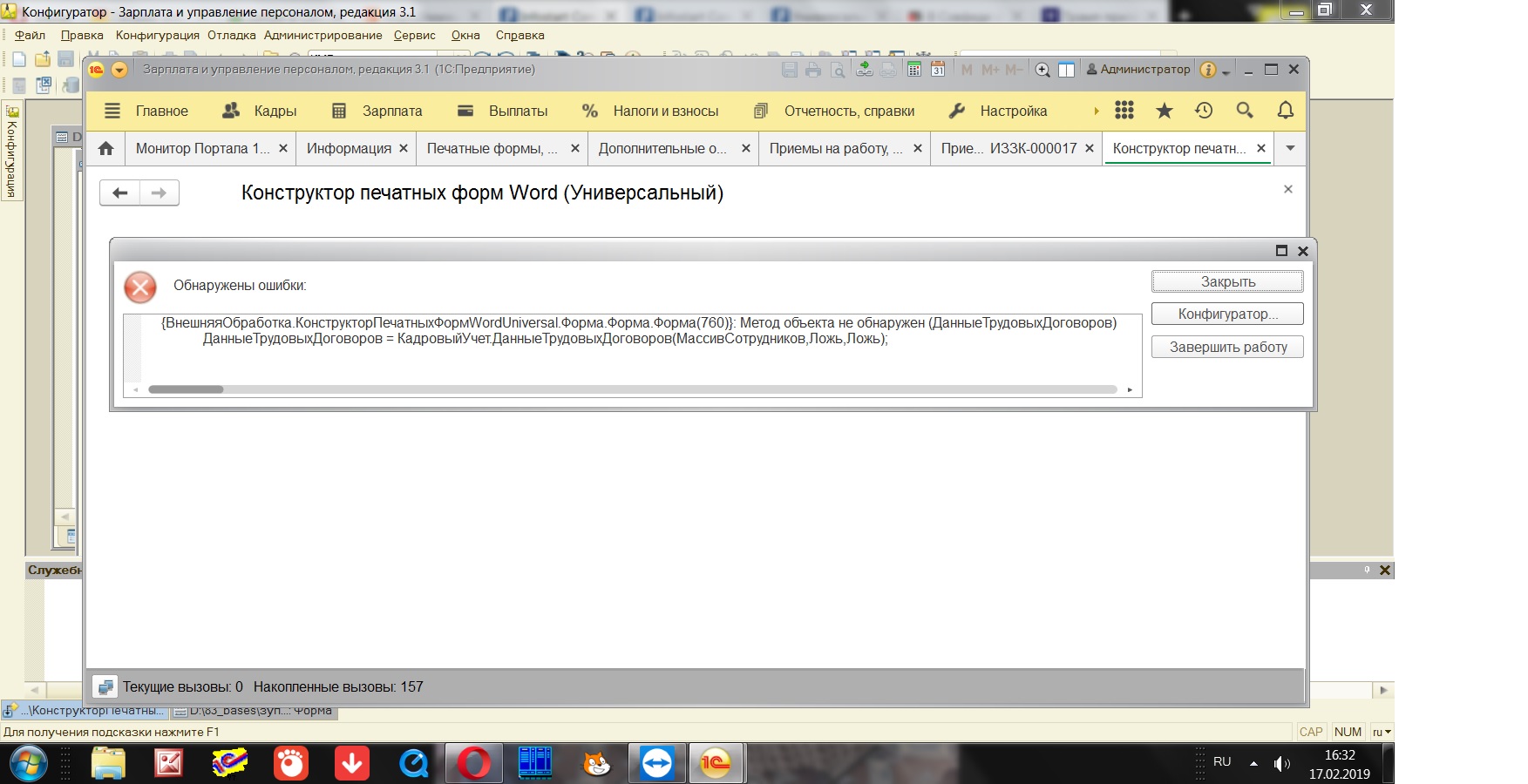Open the yellow info help icon
This screenshot has height=784, width=1528.
(x=1207, y=70)
